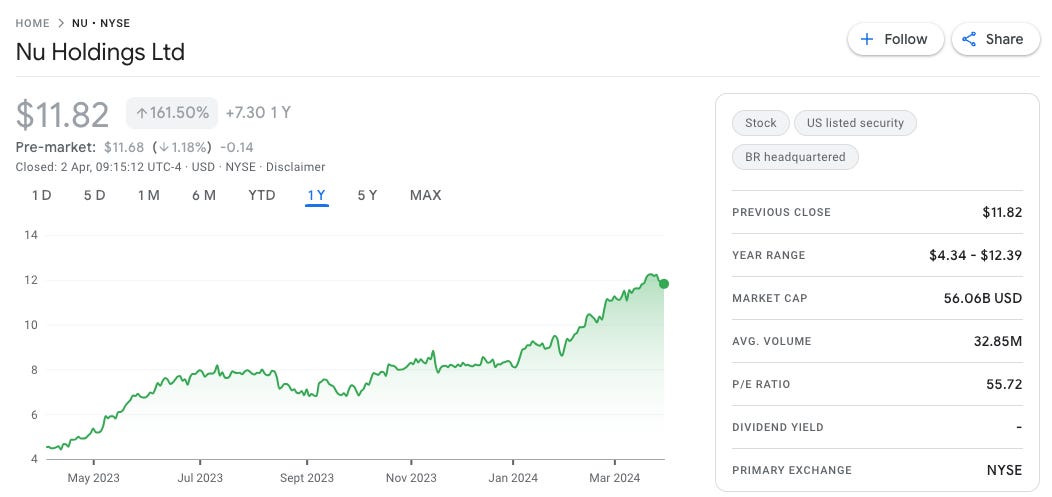Viewport: 1052px width, 497px height.
Task: Click the green endpoint dot on chart
Action: point(664,284)
